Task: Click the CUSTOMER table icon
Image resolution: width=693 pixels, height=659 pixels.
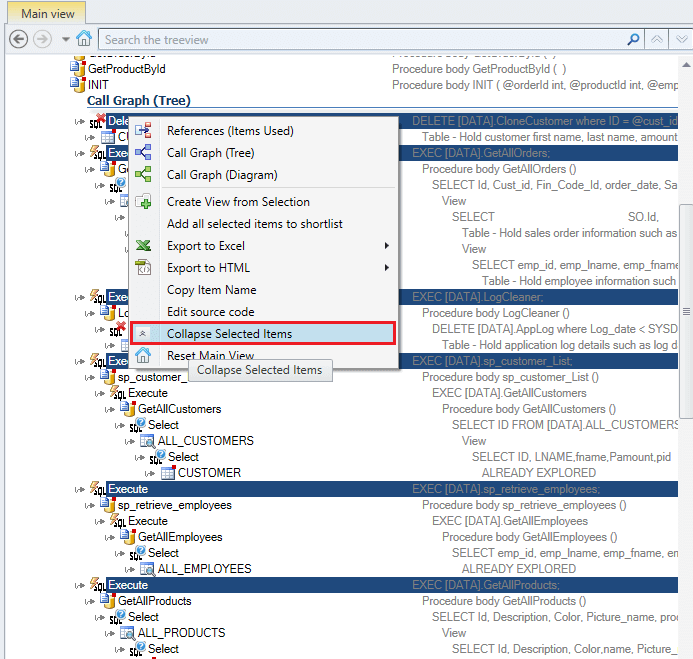Action: pyautogui.click(x=168, y=472)
